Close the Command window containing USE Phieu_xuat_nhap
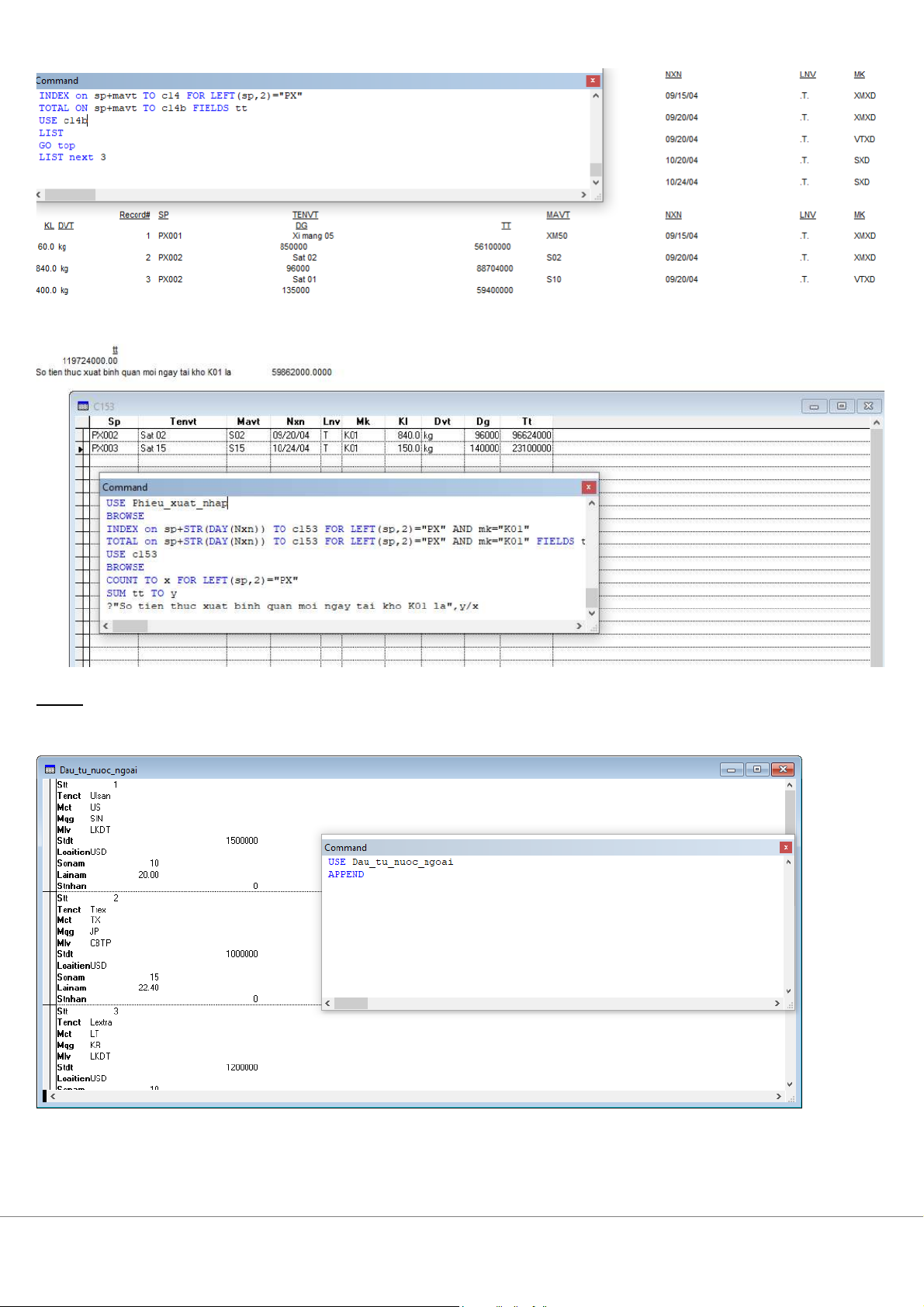924x1307 pixels. pyautogui.click(x=589, y=487)
